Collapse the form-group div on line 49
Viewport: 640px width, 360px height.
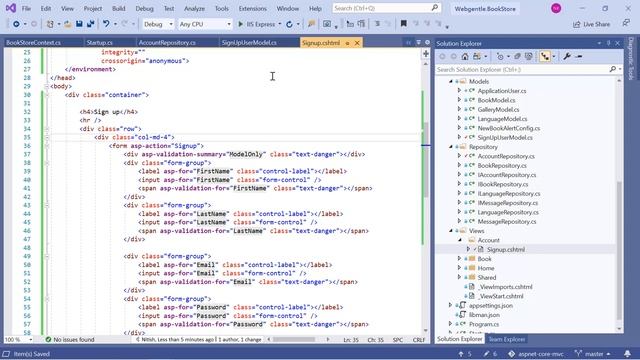pyautogui.click(x=47, y=256)
